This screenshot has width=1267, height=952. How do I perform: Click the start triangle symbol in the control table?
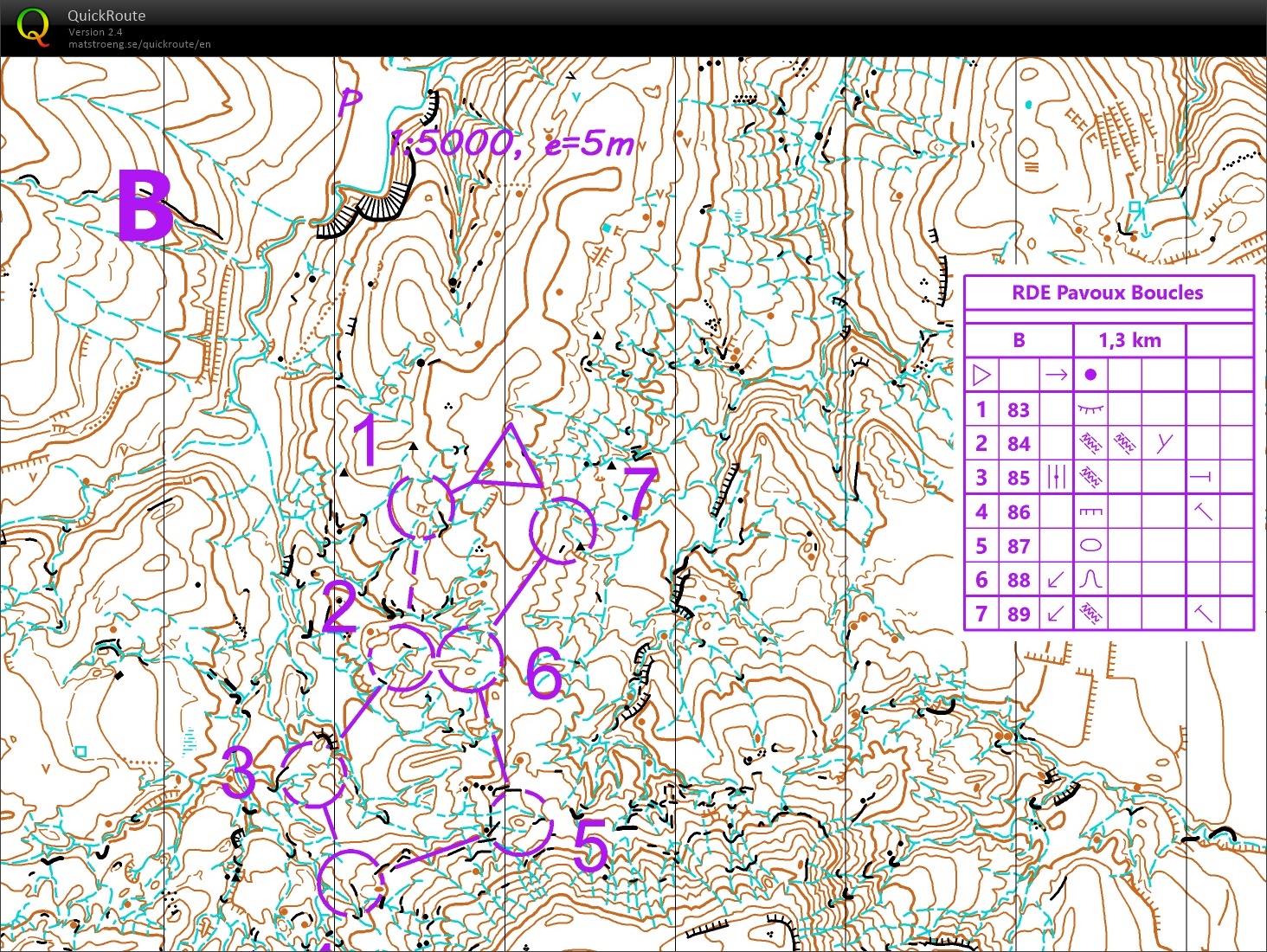(x=981, y=375)
